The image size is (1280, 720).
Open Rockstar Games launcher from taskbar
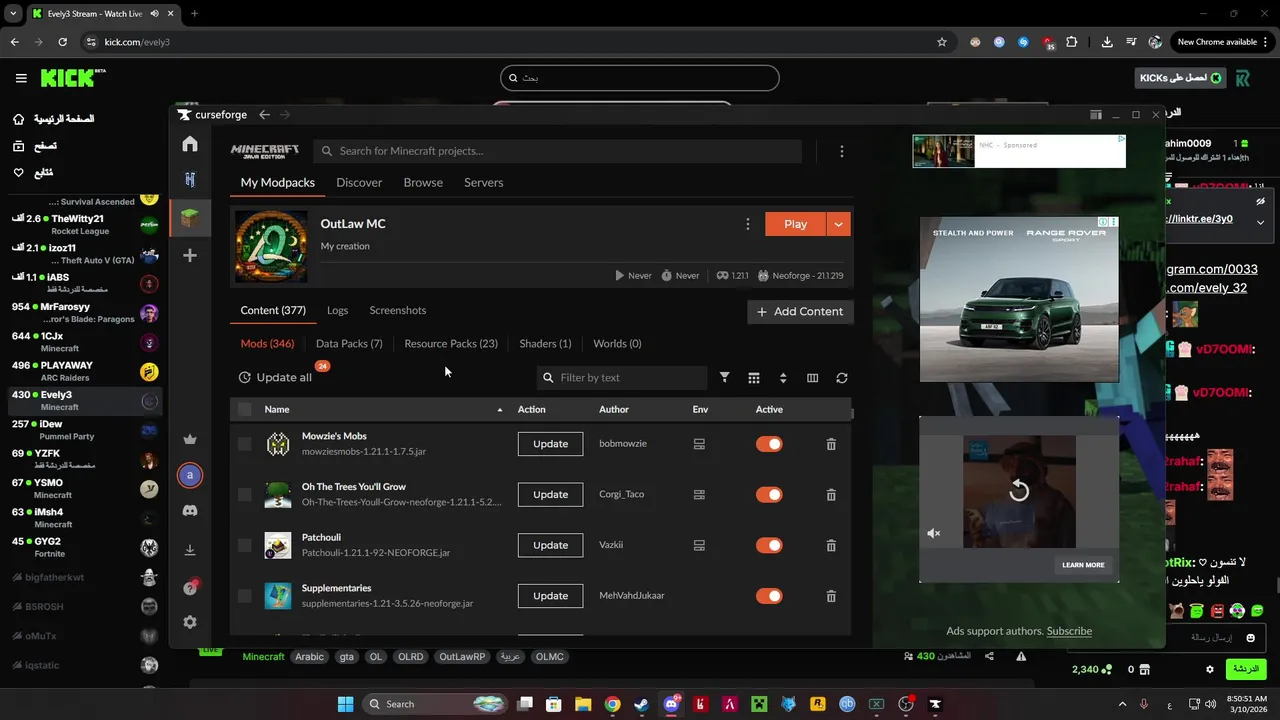pyautogui.click(x=818, y=704)
